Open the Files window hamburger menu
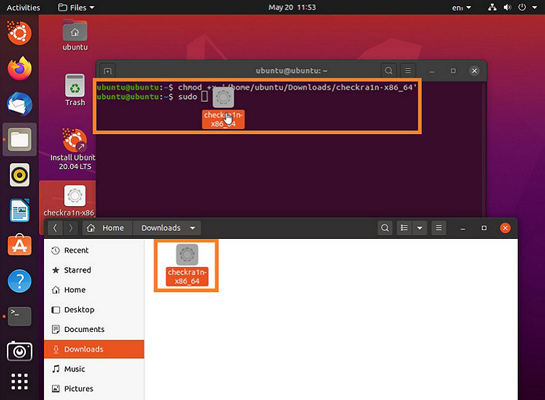The width and height of the screenshot is (545, 400). (439, 228)
